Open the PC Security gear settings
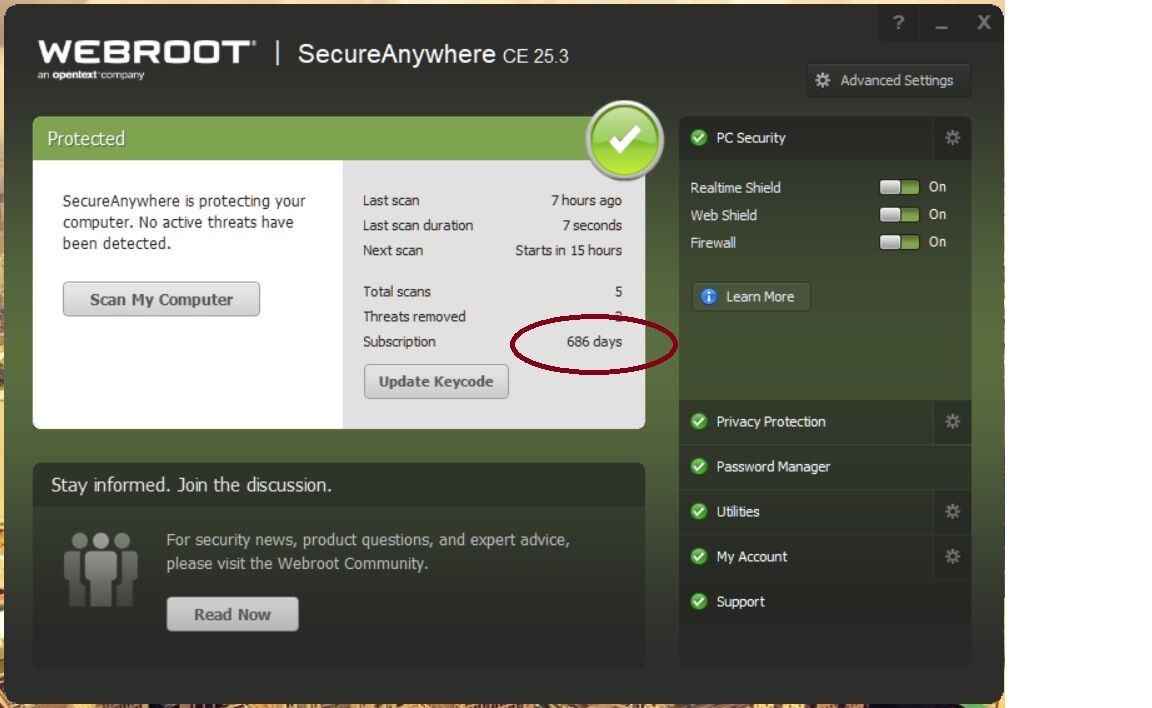The image size is (1152, 708). pos(952,138)
